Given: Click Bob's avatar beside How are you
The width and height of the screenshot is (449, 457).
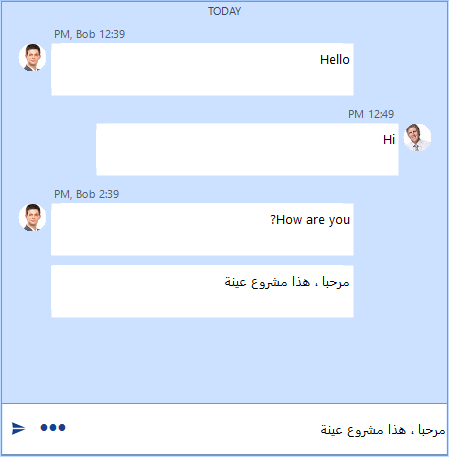Looking at the screenshot, I should (x=32, y=217).
